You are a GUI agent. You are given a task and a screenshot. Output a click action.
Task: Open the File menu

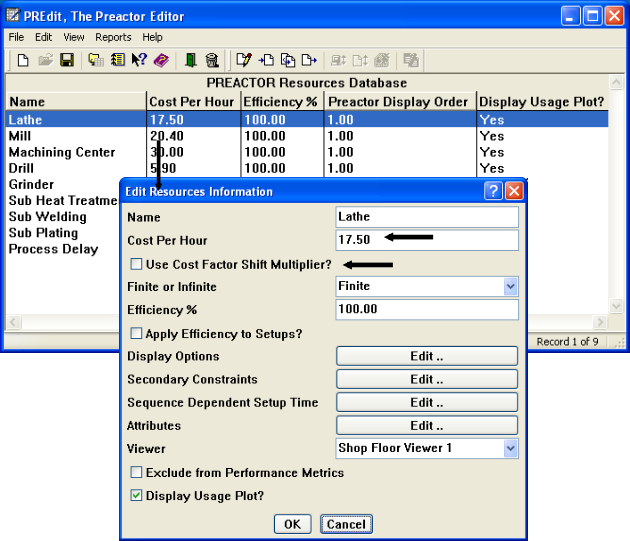pos(16,37)
